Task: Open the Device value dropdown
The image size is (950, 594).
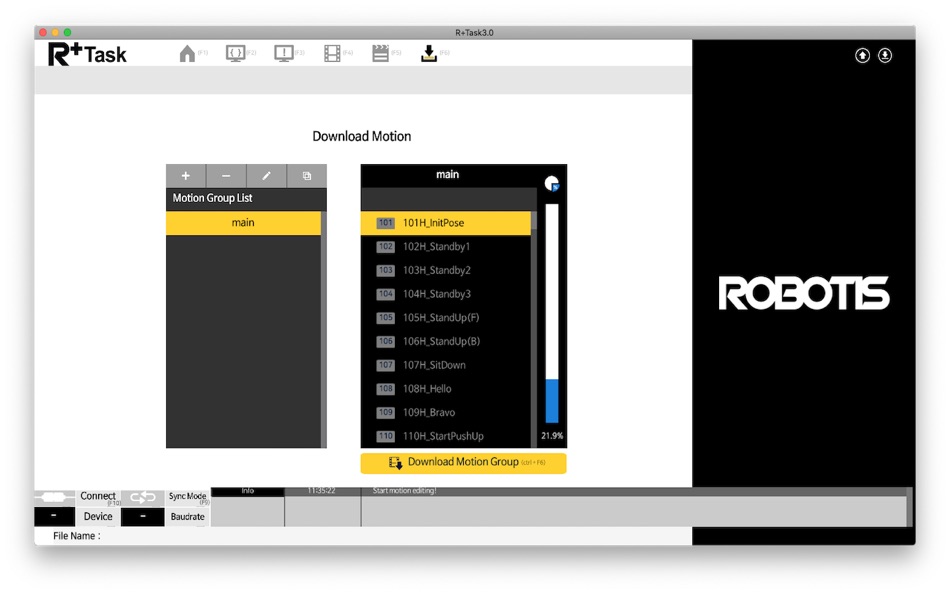Action: (x=55, y=517)
